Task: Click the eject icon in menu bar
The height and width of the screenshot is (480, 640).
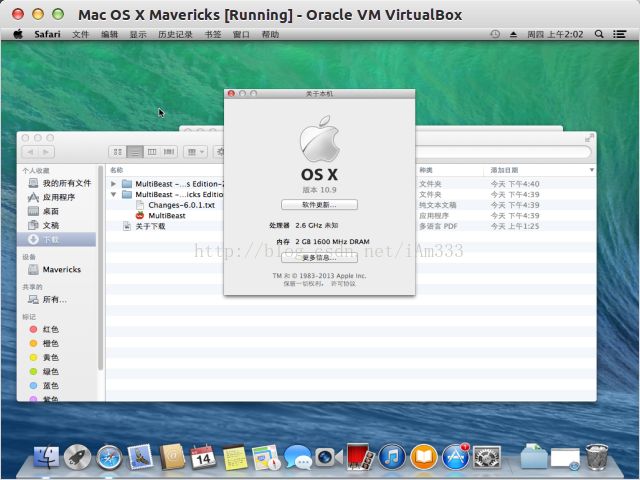Action: (x=513, y=35)
